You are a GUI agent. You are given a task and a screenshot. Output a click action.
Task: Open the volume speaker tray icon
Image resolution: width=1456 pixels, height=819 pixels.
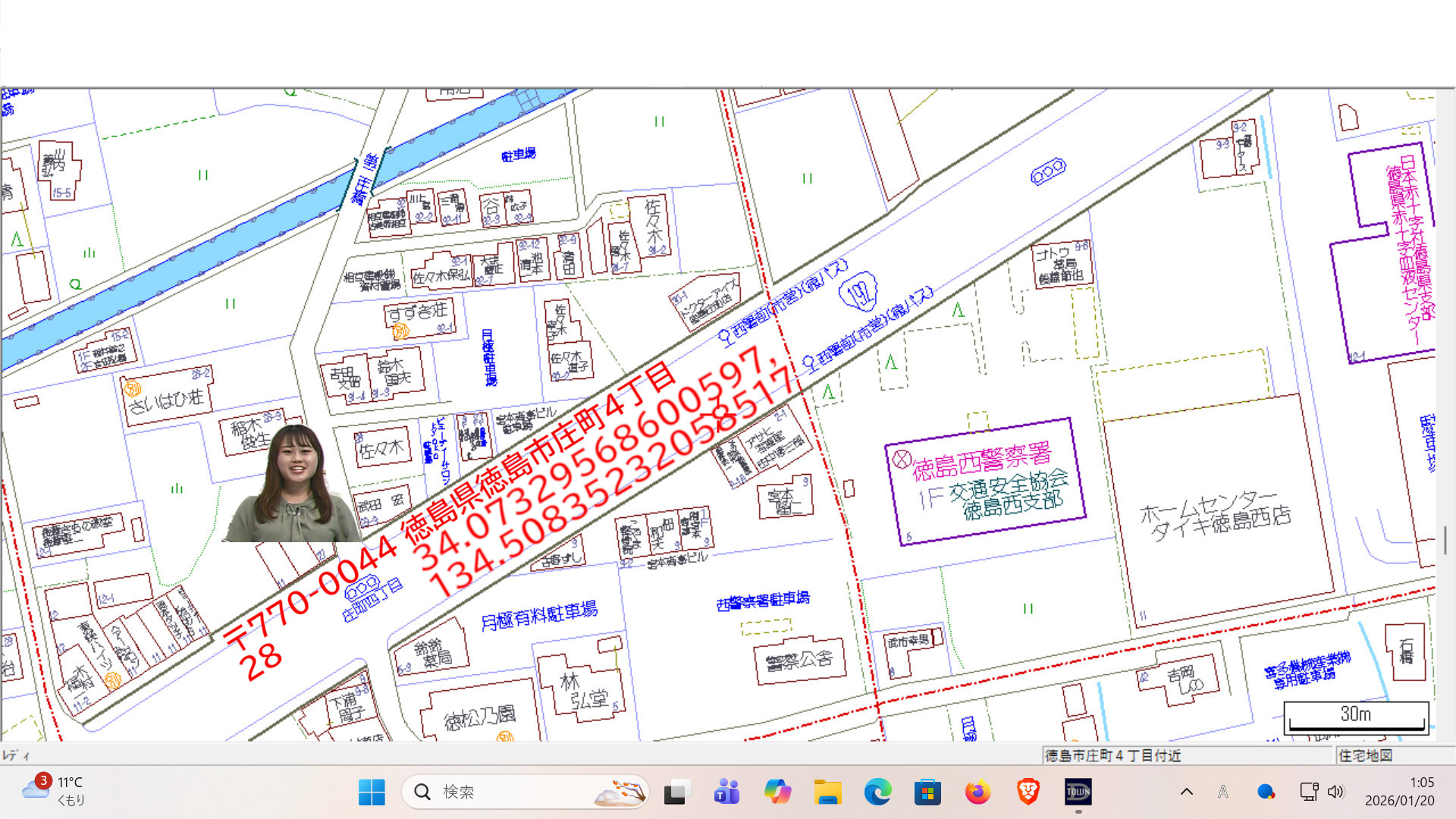click(x=1336, y=792)
